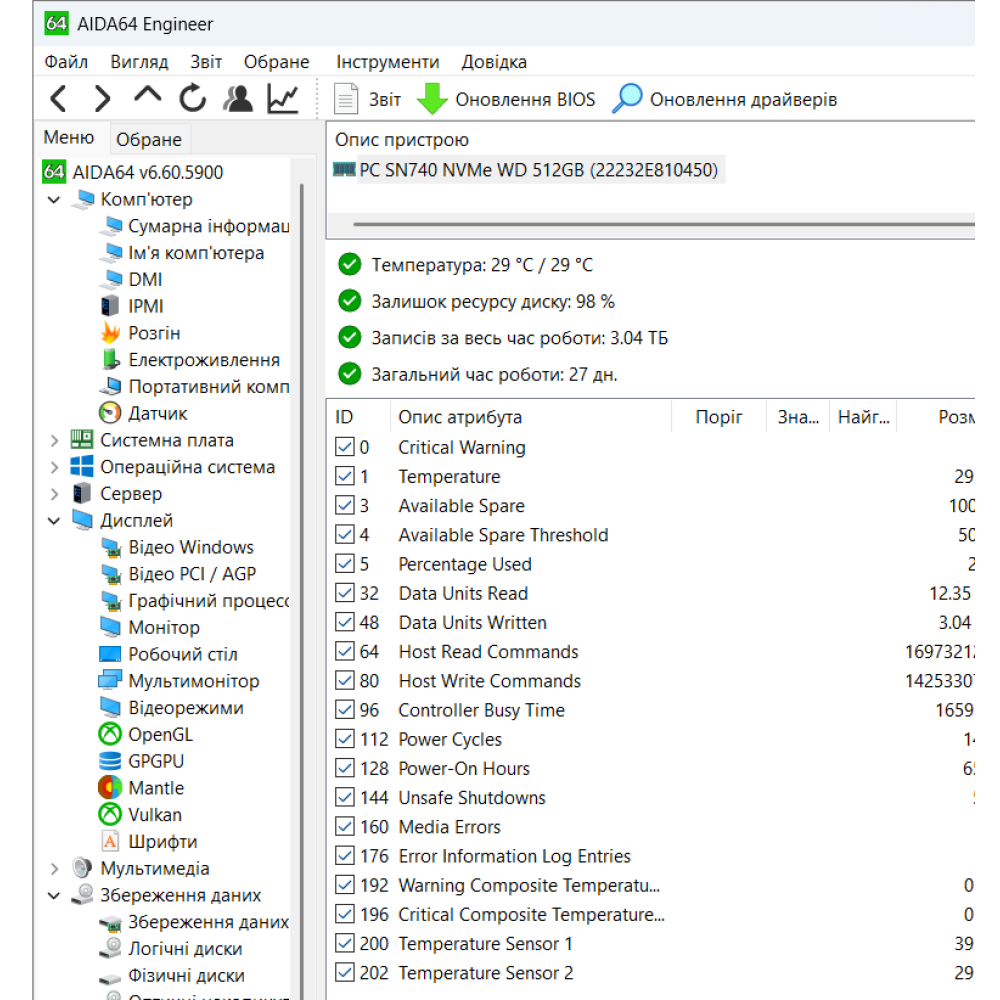This screenshot has height=1000, width=1000.
Task: Switch to the Обране tab
Action: 148,138
